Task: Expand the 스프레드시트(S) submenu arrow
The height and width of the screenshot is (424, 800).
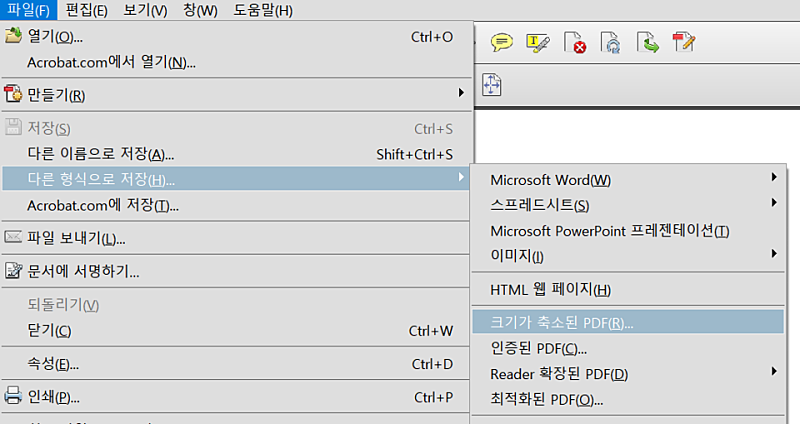Action: (774, 203)
